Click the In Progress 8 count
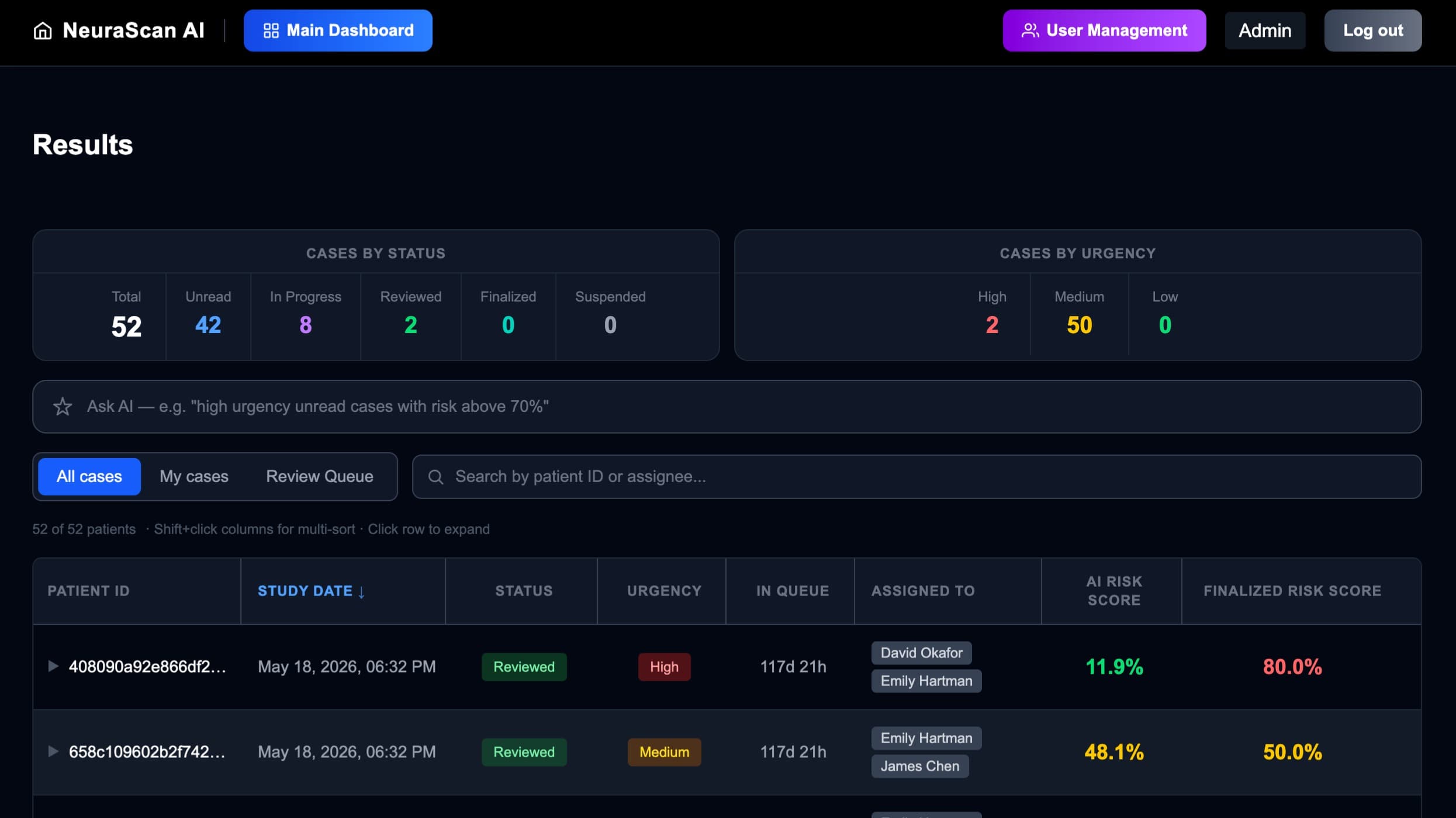1456x818 pixels. [305, 325]
